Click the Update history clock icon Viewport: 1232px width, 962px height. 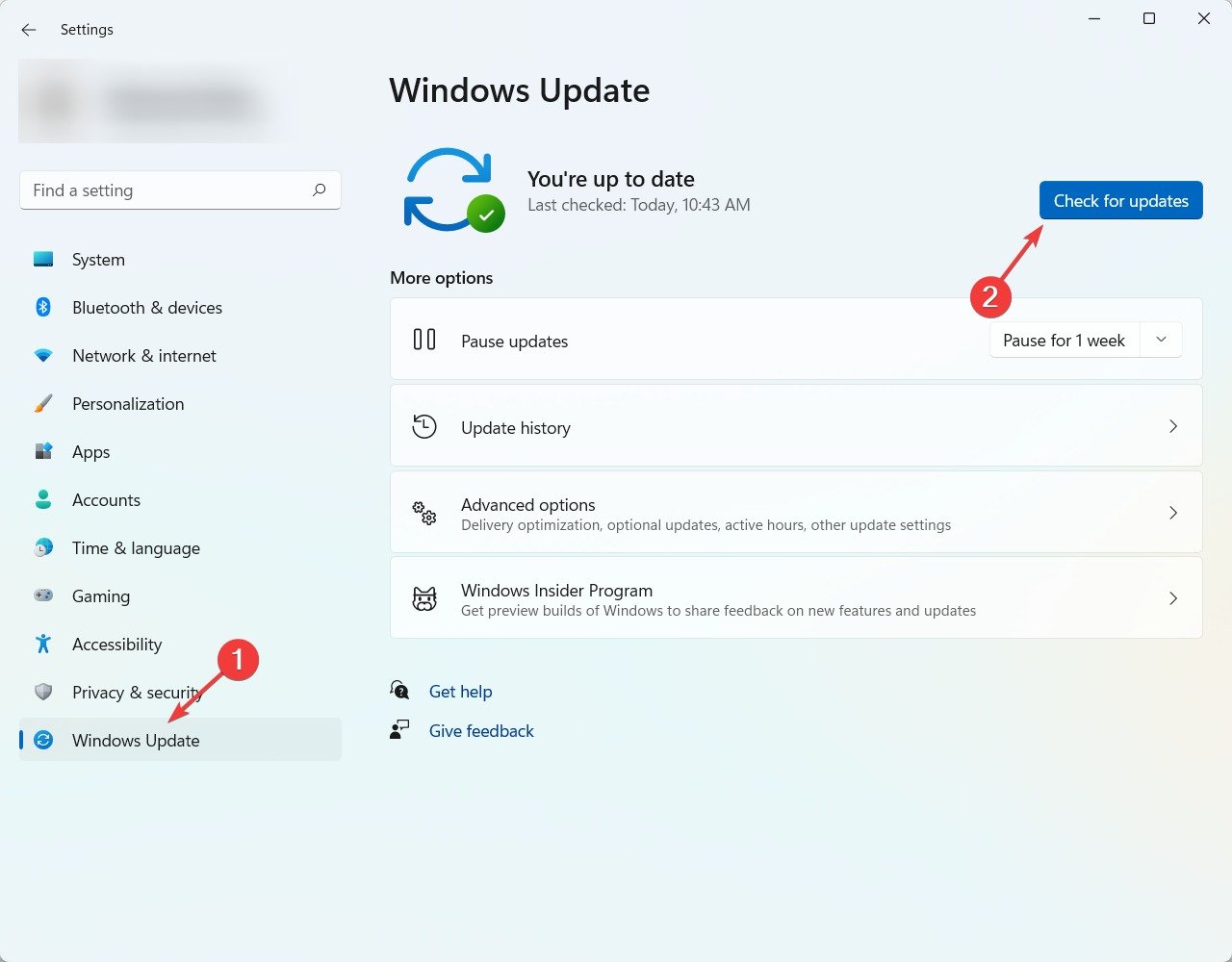(x=424, y=426)
